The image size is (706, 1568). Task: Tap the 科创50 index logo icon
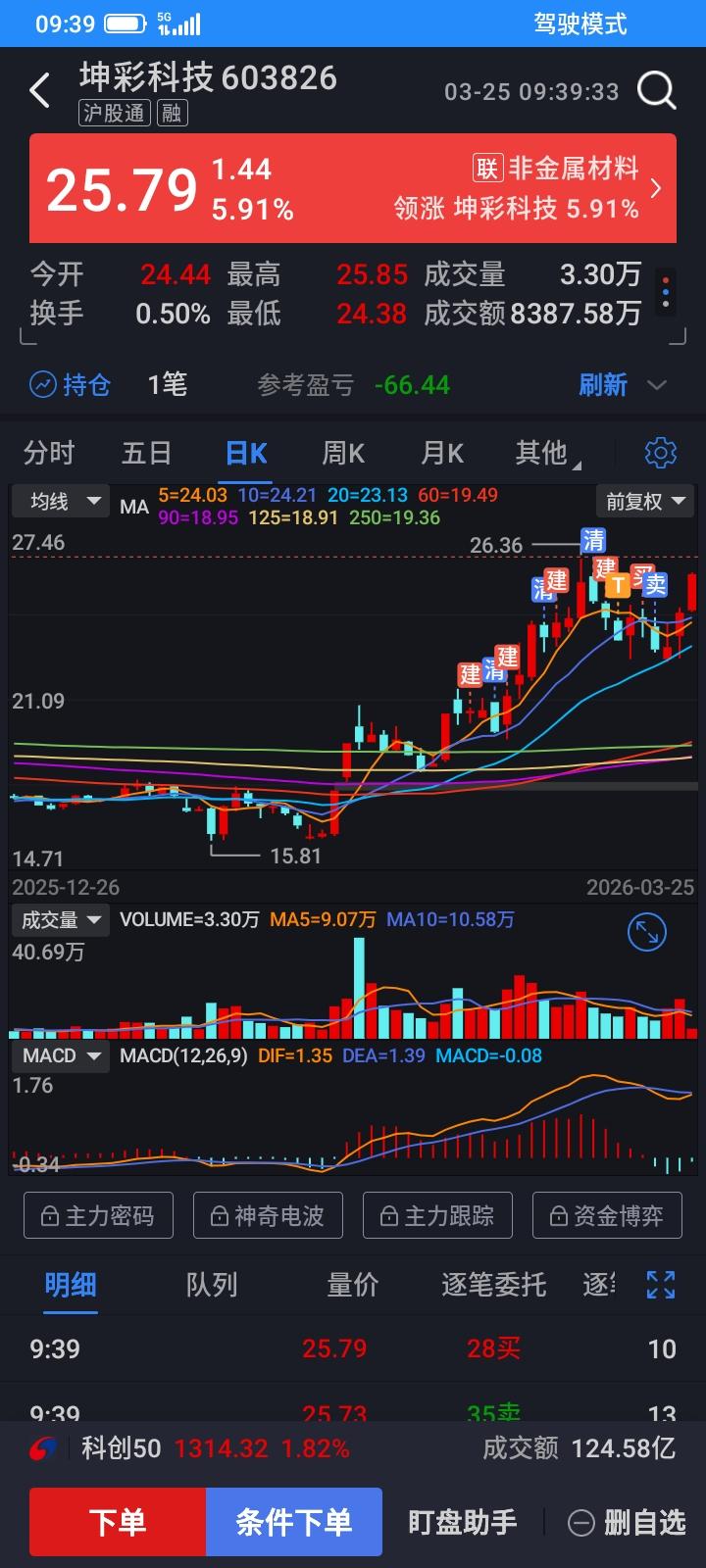pos(43,1448)
